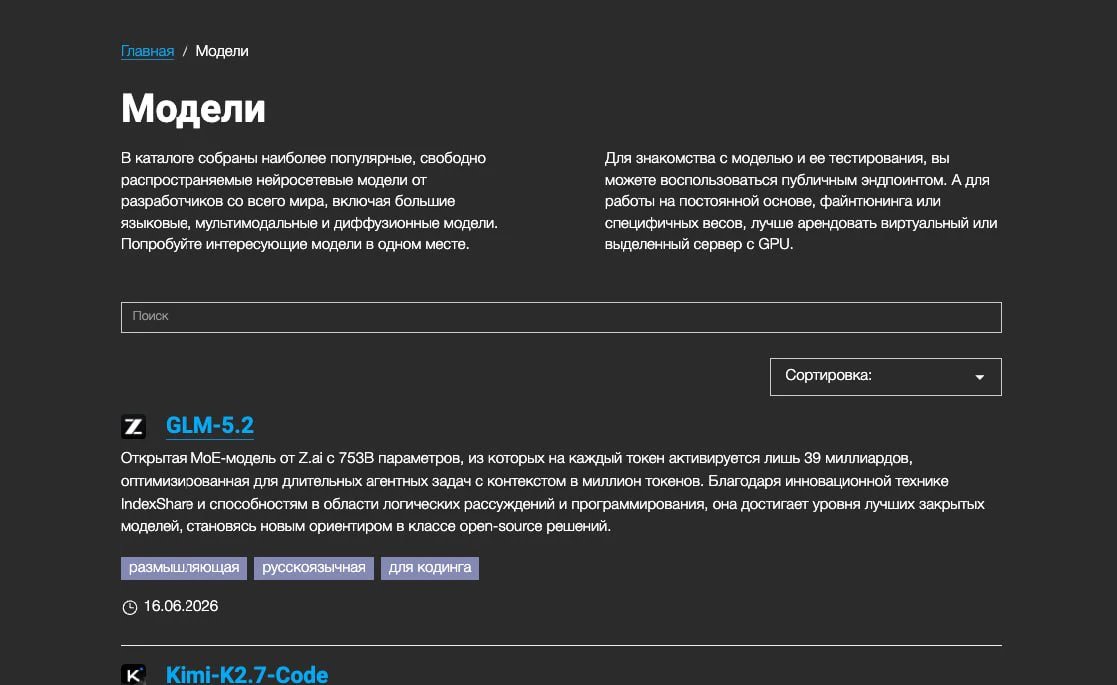
Task: Focus the Поиск search field
Action: coord(561,317)
